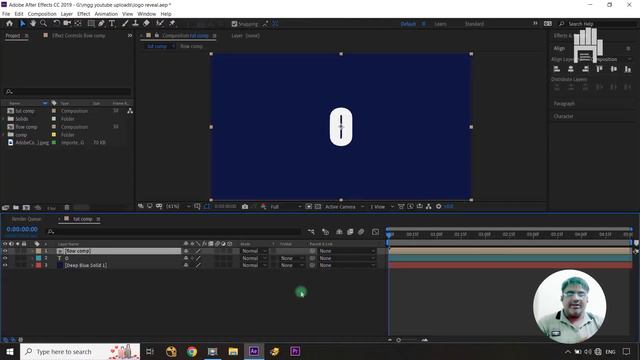Image resolution: width=640 pixels, height=360 pixels.
Task: Select the Rotation tool
Action: click(x=56, y=24)
